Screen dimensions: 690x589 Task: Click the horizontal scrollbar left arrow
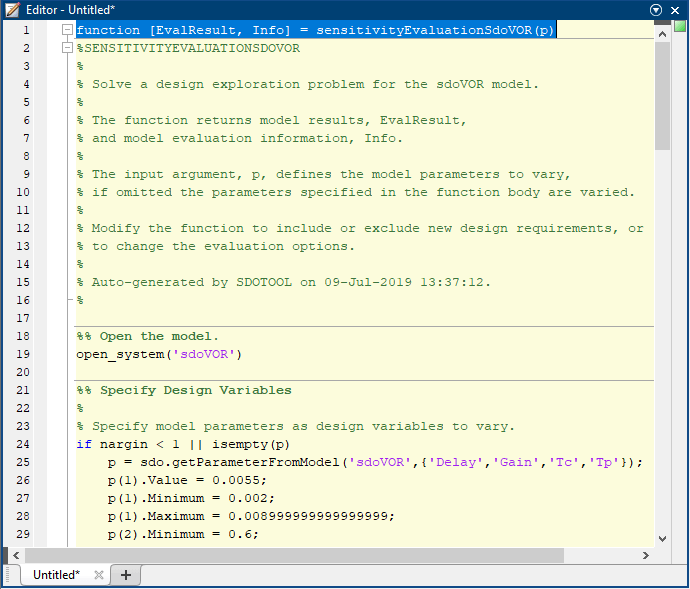[16, 555]
